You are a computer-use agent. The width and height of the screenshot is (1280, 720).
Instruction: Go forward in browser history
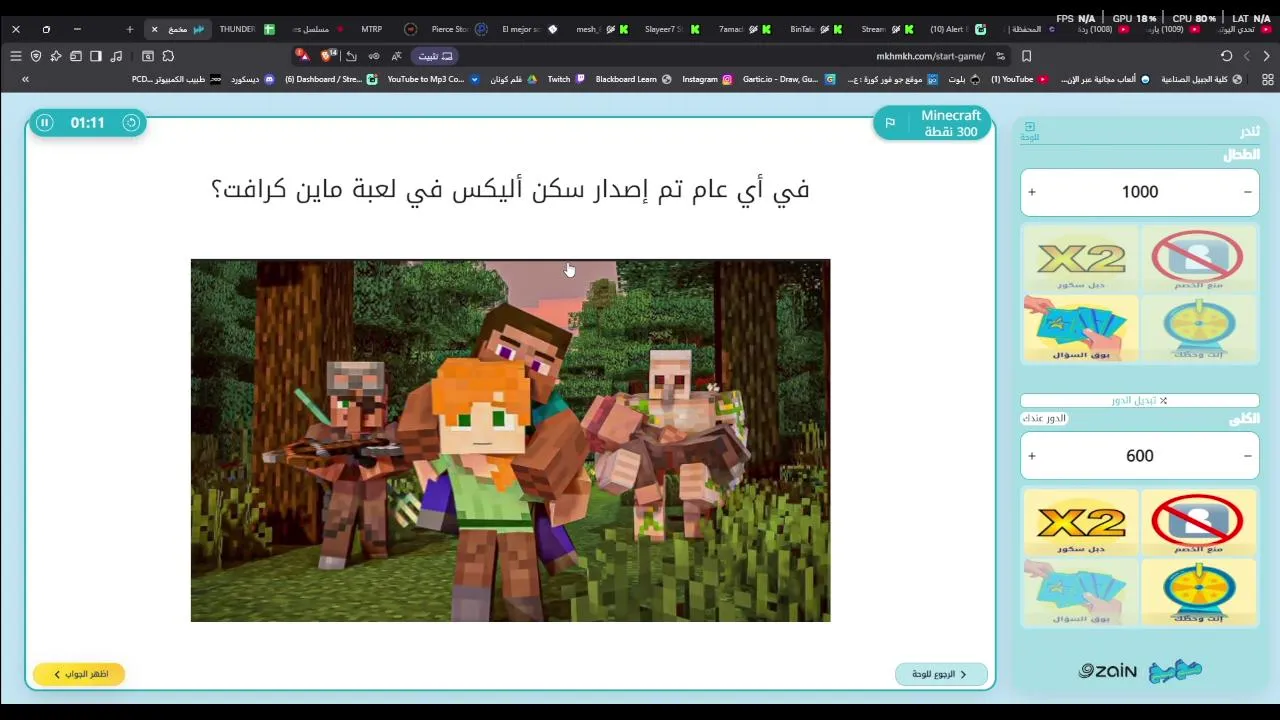pyautogui.click(x=1246, y=56)
